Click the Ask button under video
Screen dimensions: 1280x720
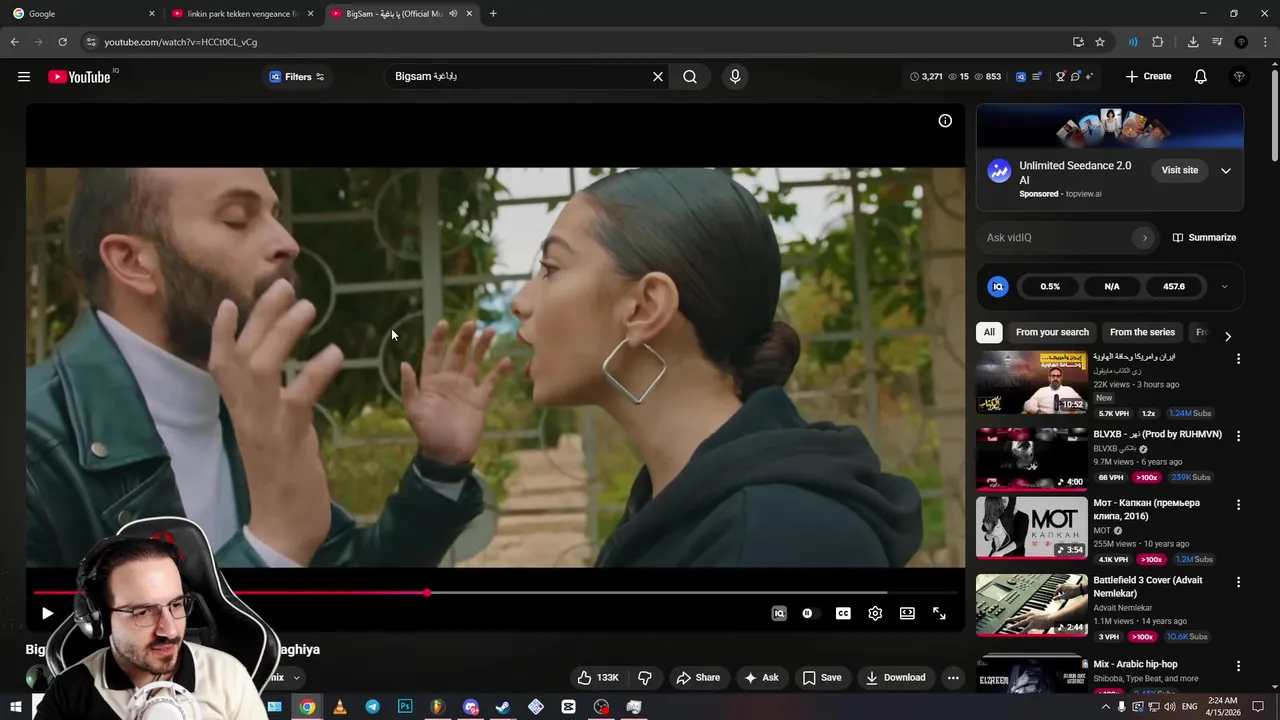click(761, 678)
